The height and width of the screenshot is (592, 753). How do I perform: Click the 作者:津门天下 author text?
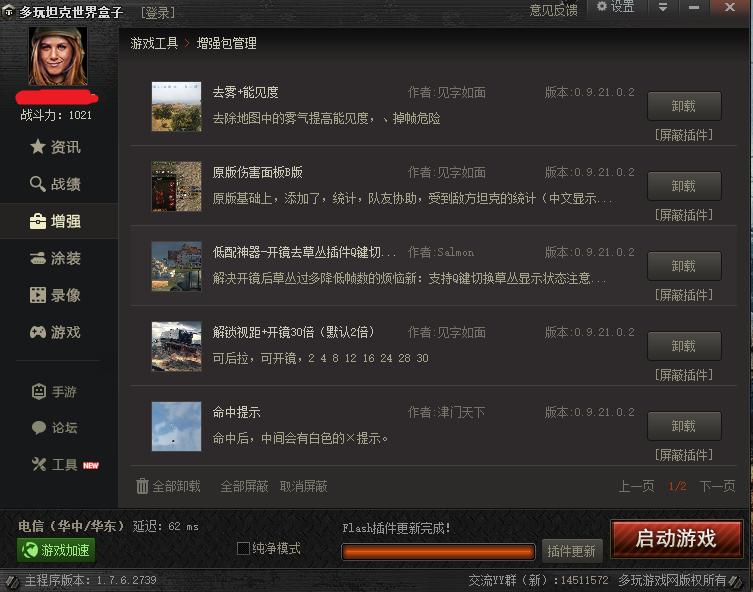click(447, 412)
